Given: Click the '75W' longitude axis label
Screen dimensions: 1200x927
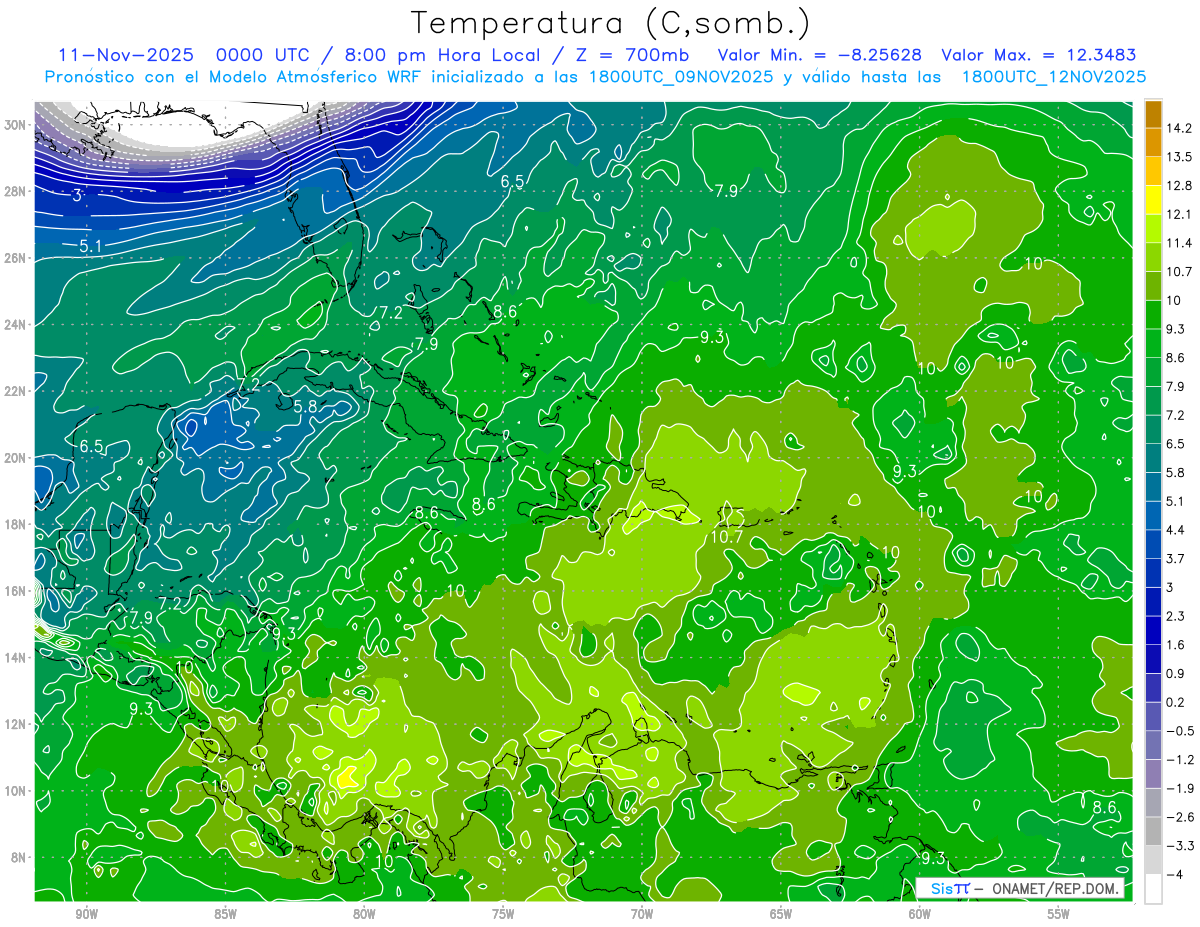Looking at the screenshot, I should point(503,913).
